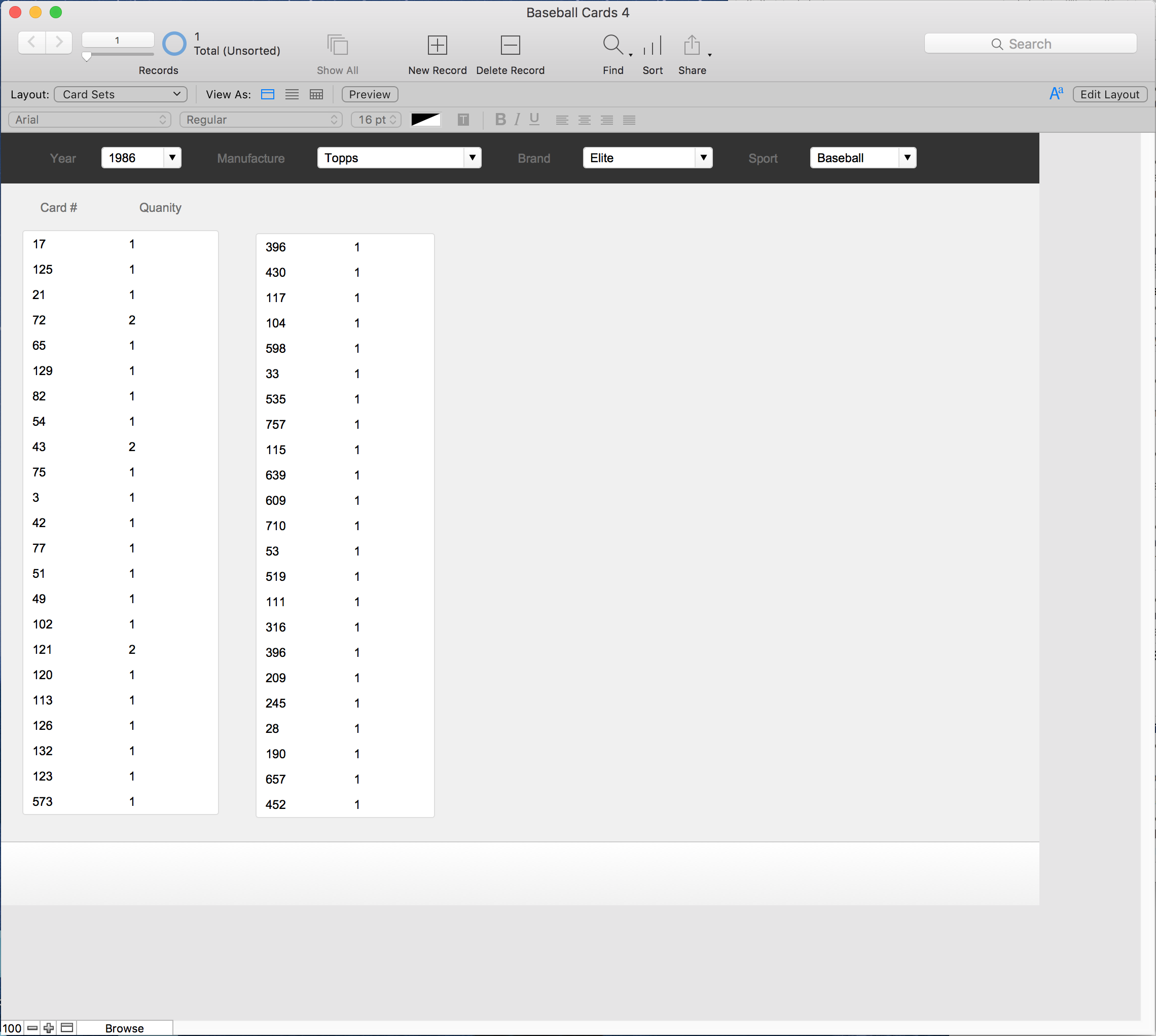The height and width of the screenshot is (1036, 1156).
Task: Center align text
Action: 584,120
